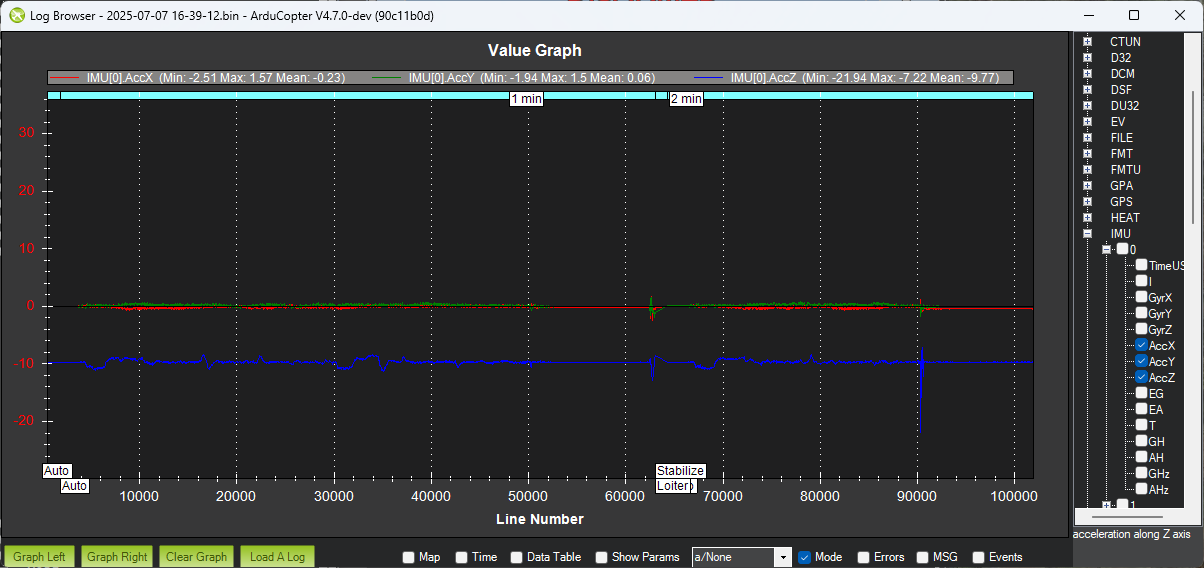
Task: Expand the D32 tree node
Action: [1087, 58]
